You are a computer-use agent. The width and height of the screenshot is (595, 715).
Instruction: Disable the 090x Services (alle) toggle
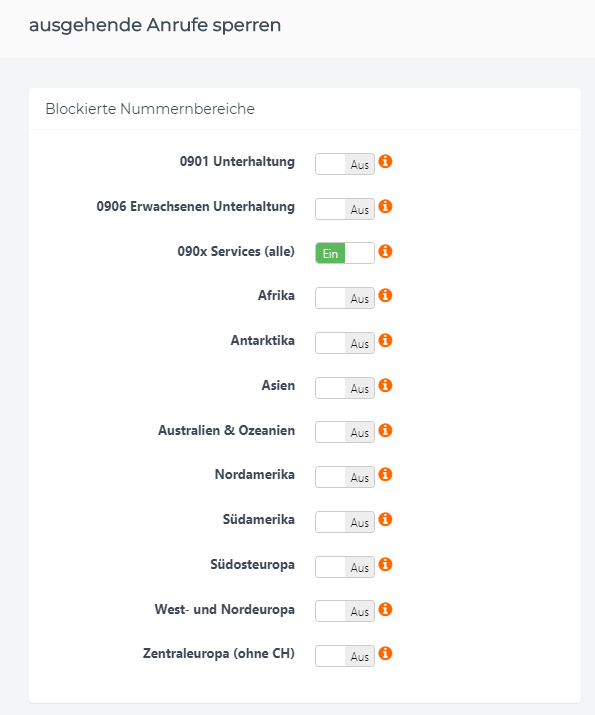345,253
